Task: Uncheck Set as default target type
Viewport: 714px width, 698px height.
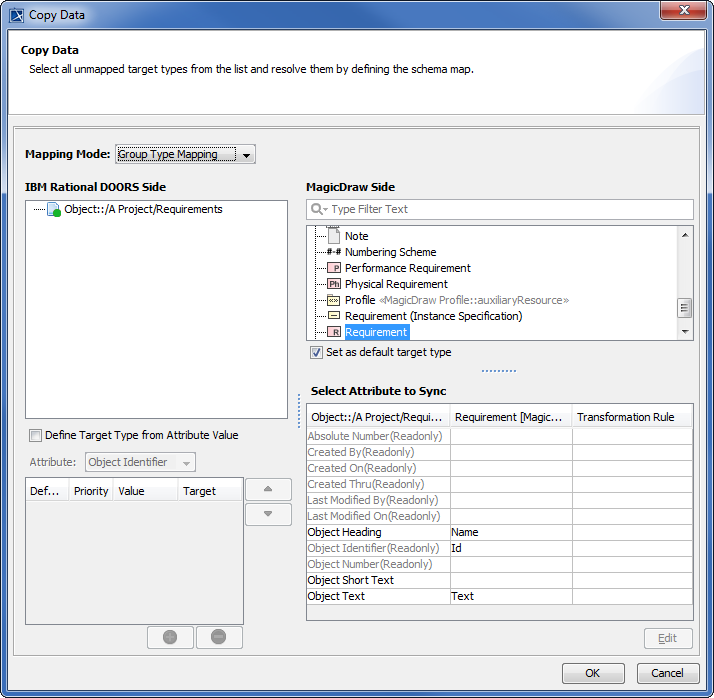Action: pyautogui.click(x=317, y=352)
